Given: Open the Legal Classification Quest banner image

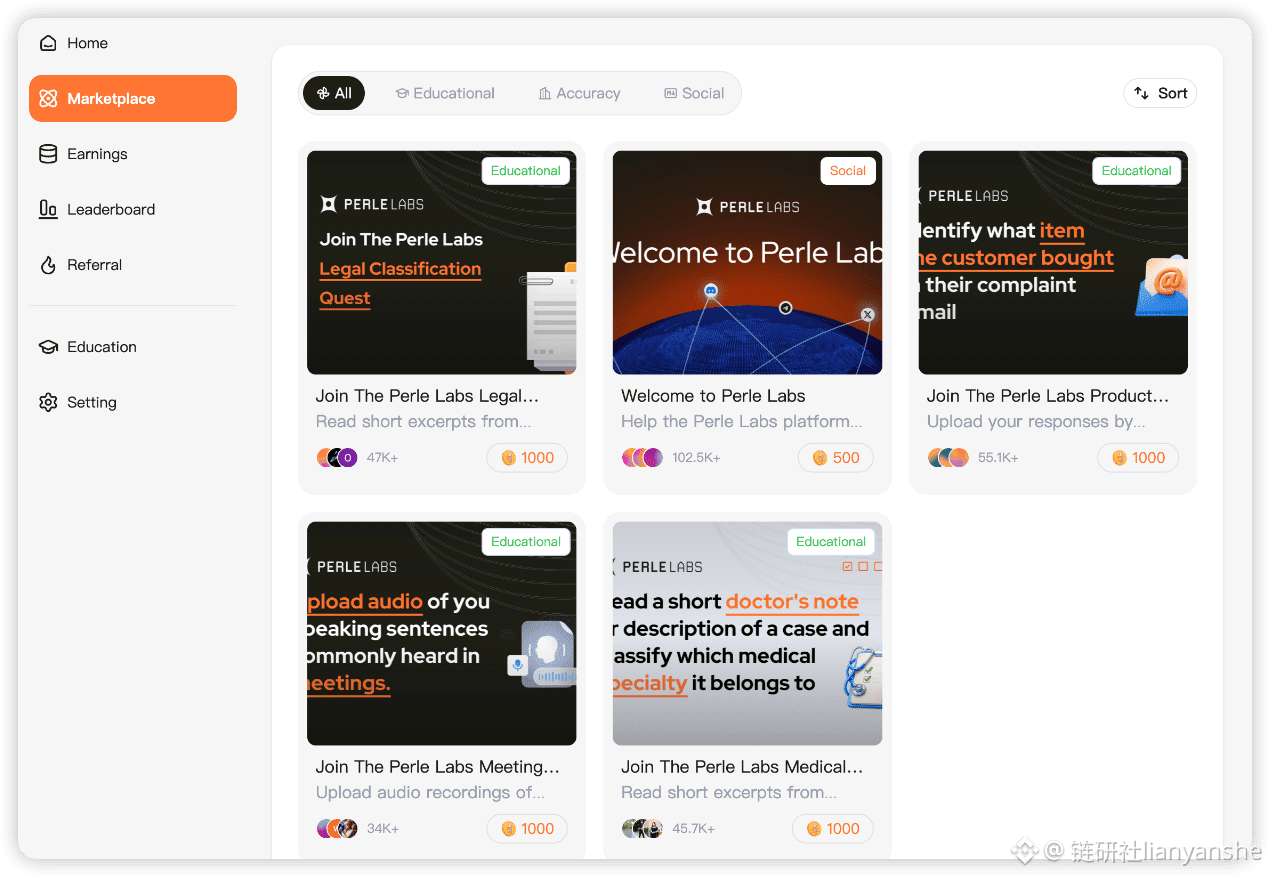Looking at the screenshot, I should pos(442,263).
